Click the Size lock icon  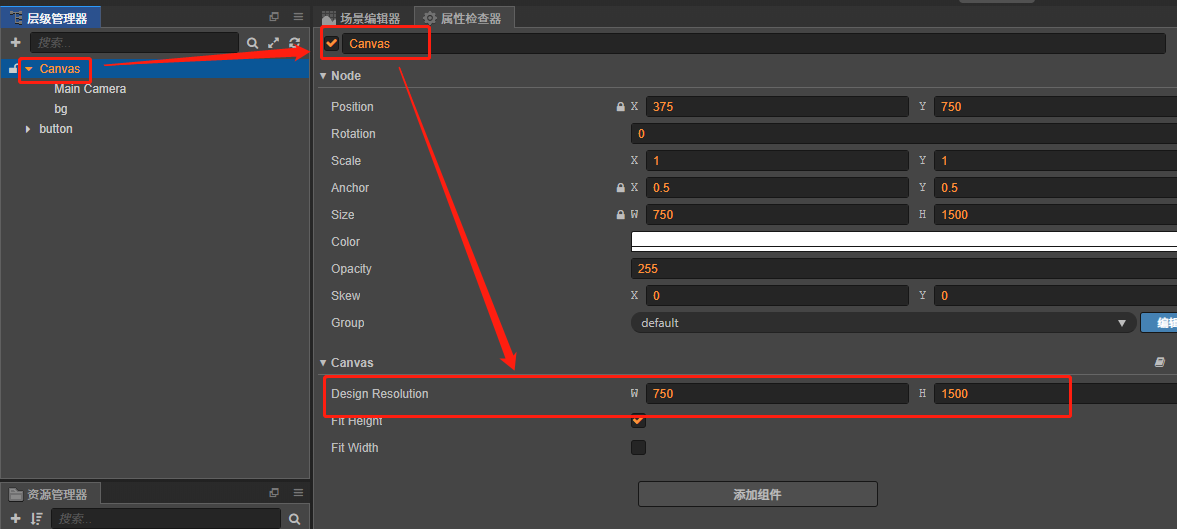click(620, 215)
